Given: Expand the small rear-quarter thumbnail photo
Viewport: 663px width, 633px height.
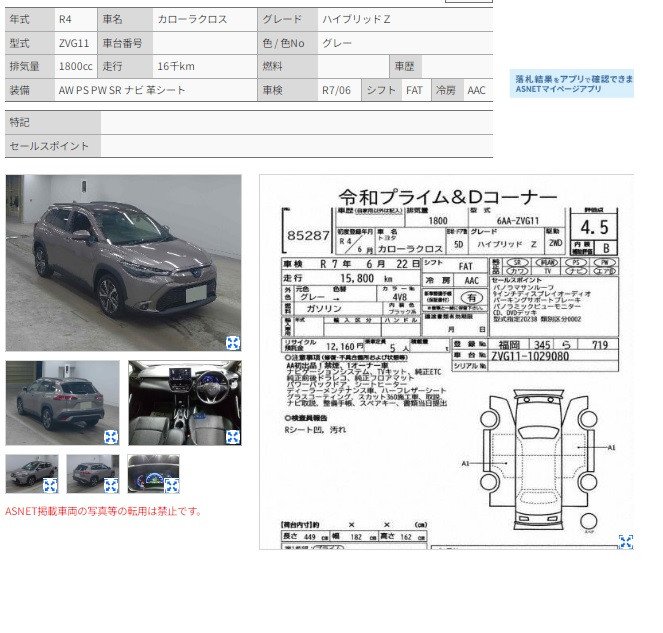Looking at the screenshot, I should pos(111,485).
